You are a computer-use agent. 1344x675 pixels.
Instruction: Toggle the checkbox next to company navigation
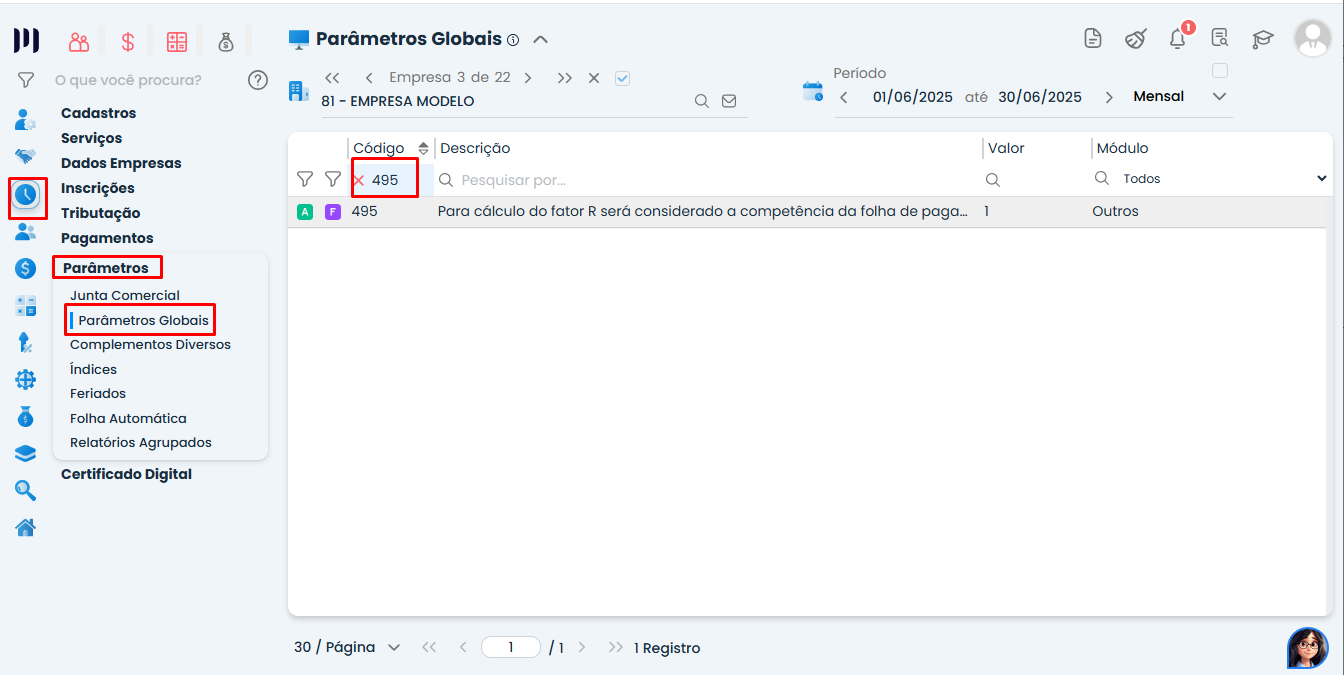(x=622, y=78)
